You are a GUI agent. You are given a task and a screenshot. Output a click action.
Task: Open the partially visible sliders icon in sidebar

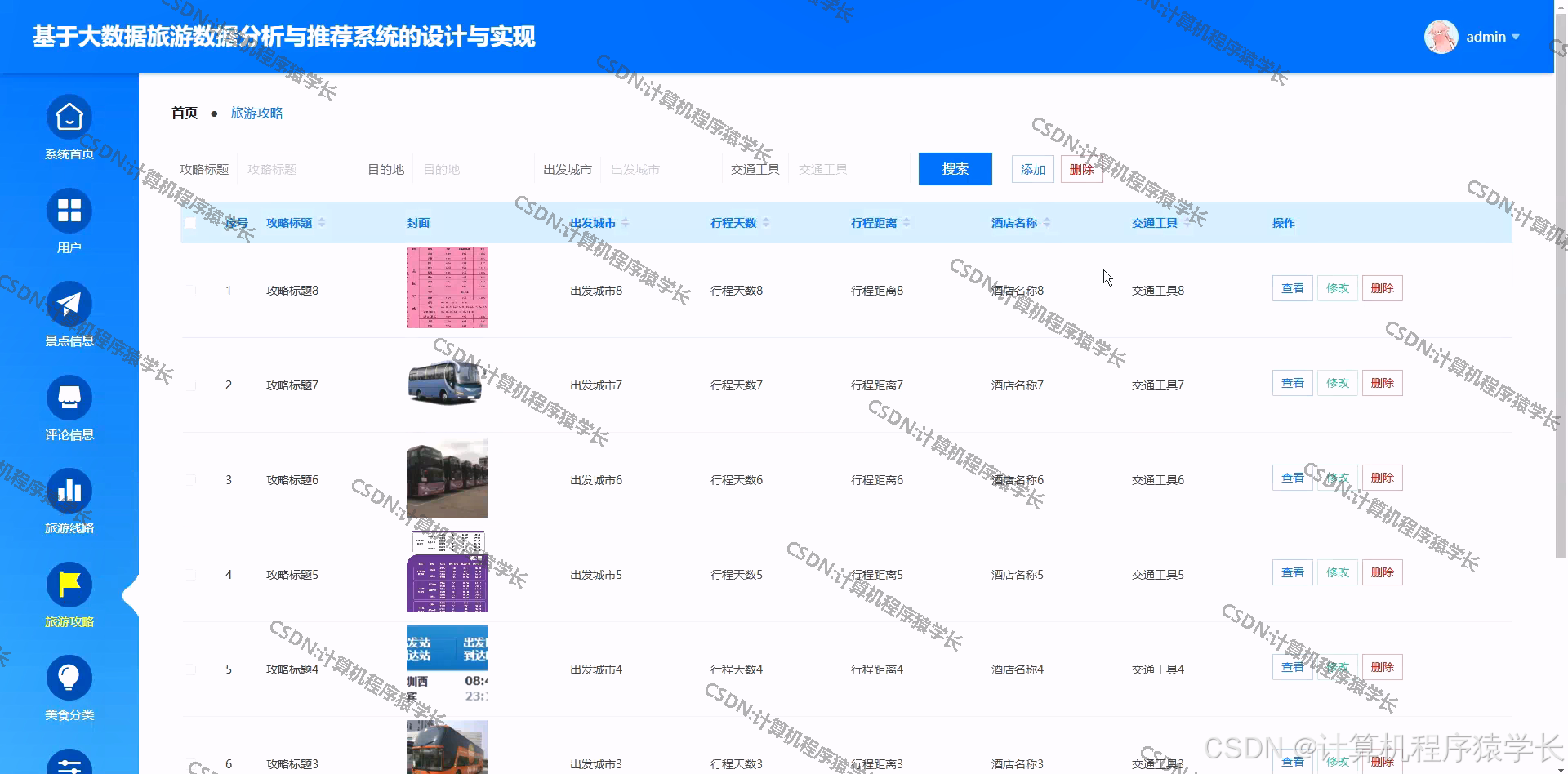[69, 763]
